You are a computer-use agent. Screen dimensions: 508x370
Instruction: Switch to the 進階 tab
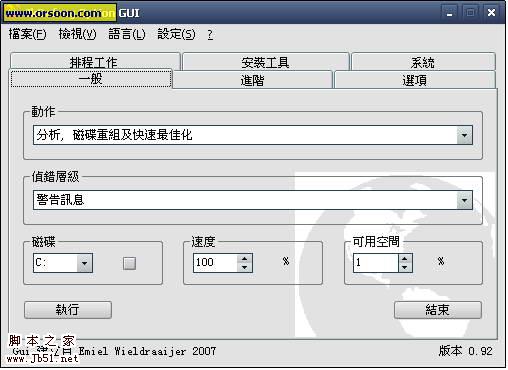[253, 80]
